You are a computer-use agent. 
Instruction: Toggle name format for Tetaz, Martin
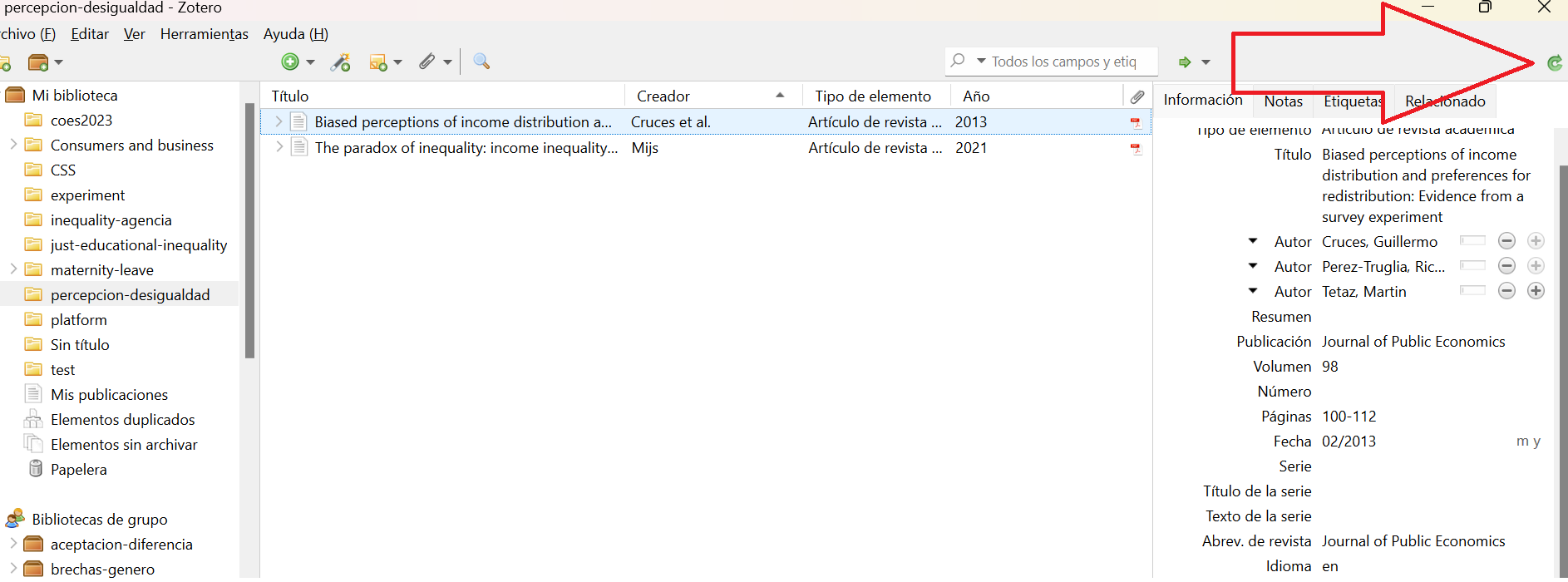(1472, 291)
